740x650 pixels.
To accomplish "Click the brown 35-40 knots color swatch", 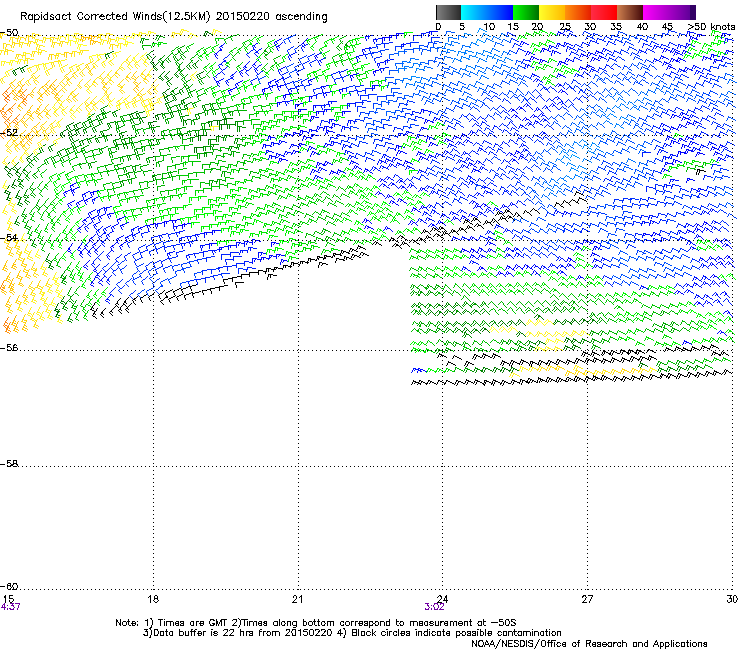I will pyautogui.click(x=630, y=12).
